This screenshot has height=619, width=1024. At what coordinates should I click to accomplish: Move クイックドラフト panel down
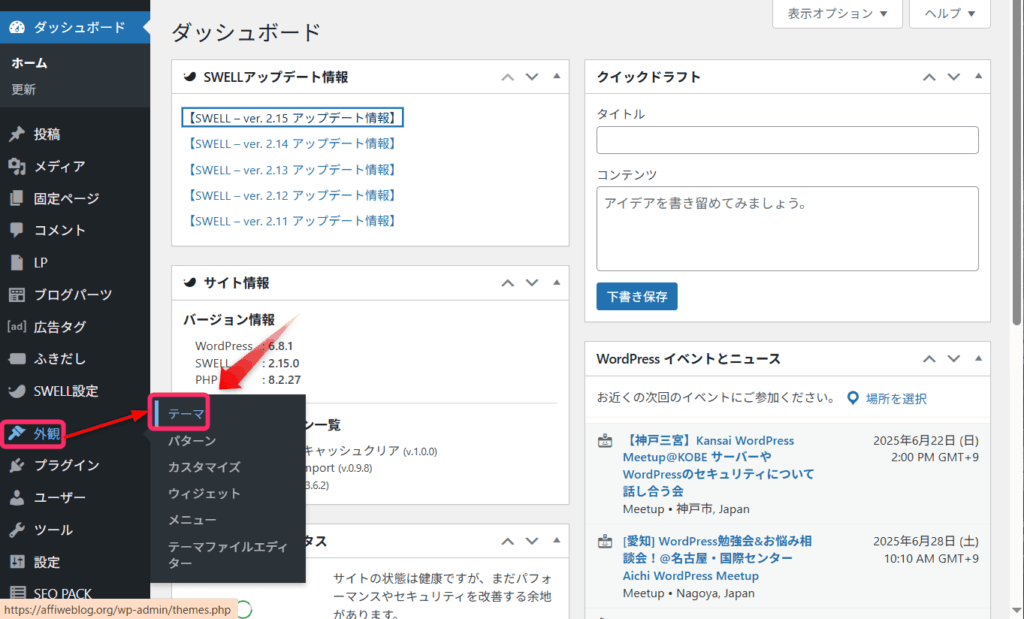pyautogui.click(x=954, y=77)
